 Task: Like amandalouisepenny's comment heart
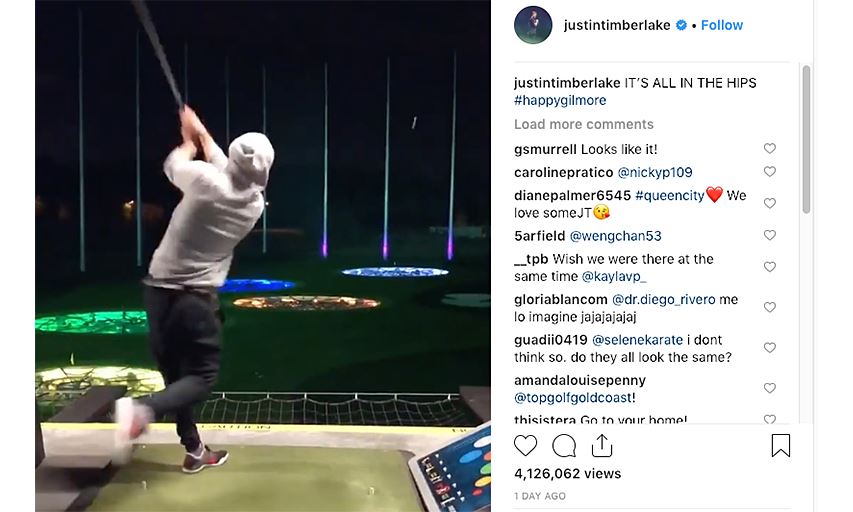tap(769, 388)
